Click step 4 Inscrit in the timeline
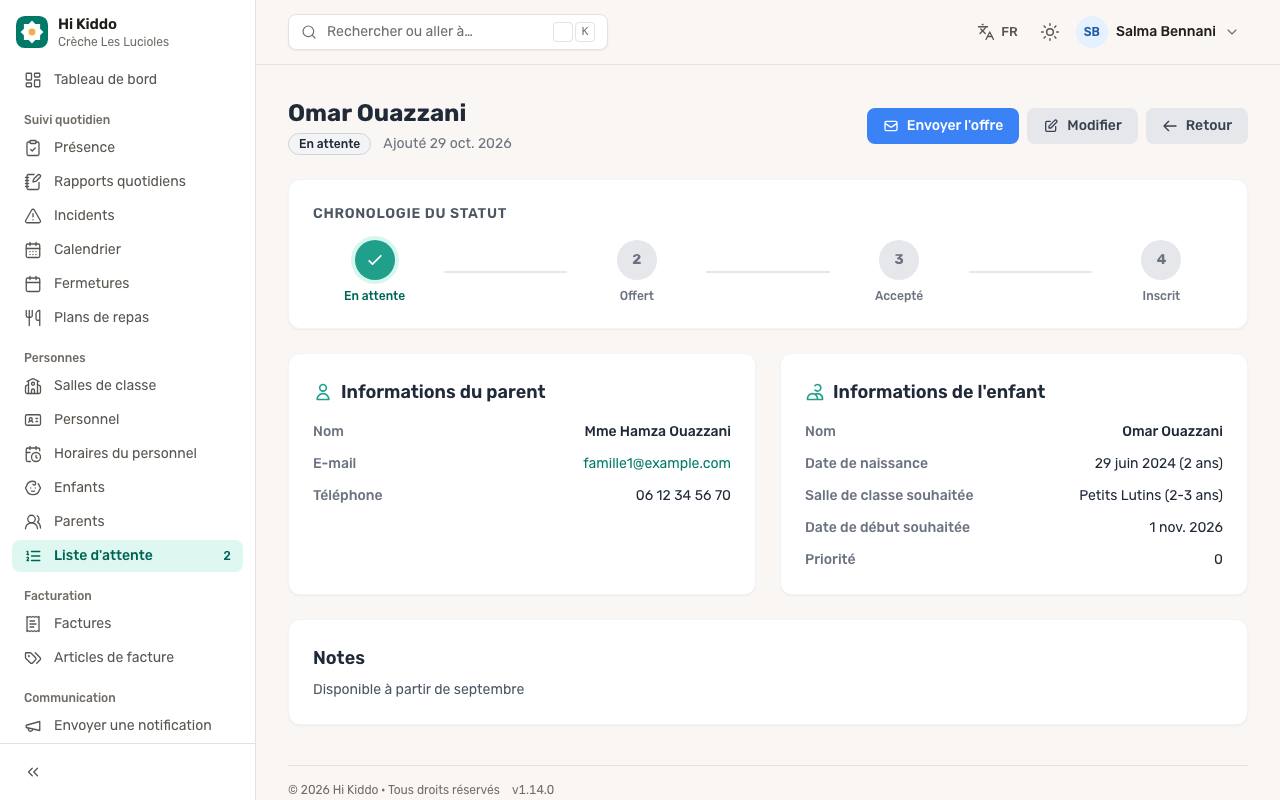Screen dimensions: 1280x800 pos(1161,260)
